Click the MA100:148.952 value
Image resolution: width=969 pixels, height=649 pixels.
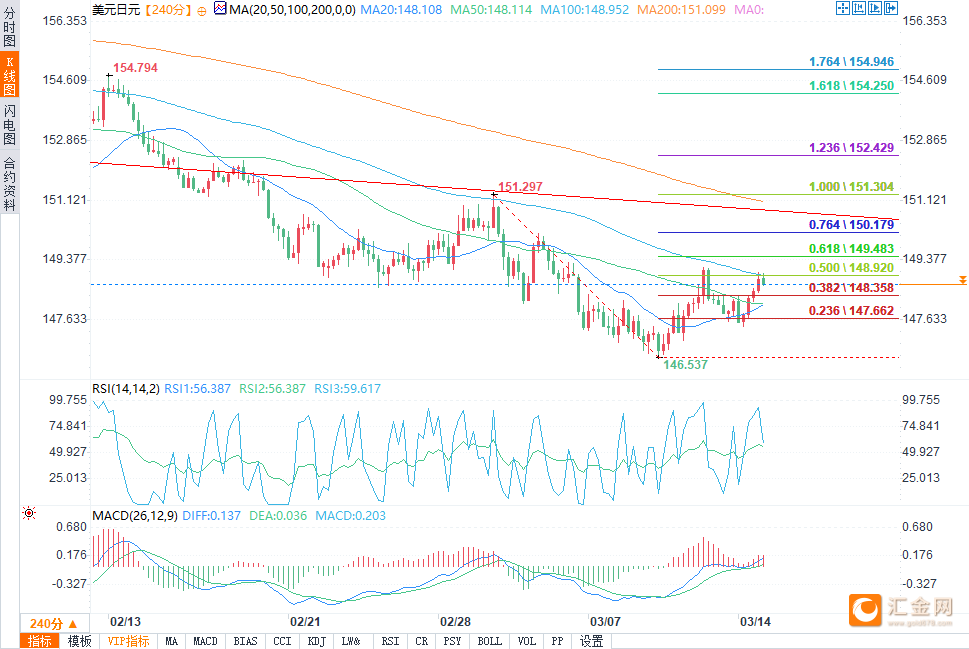point(585,10)
